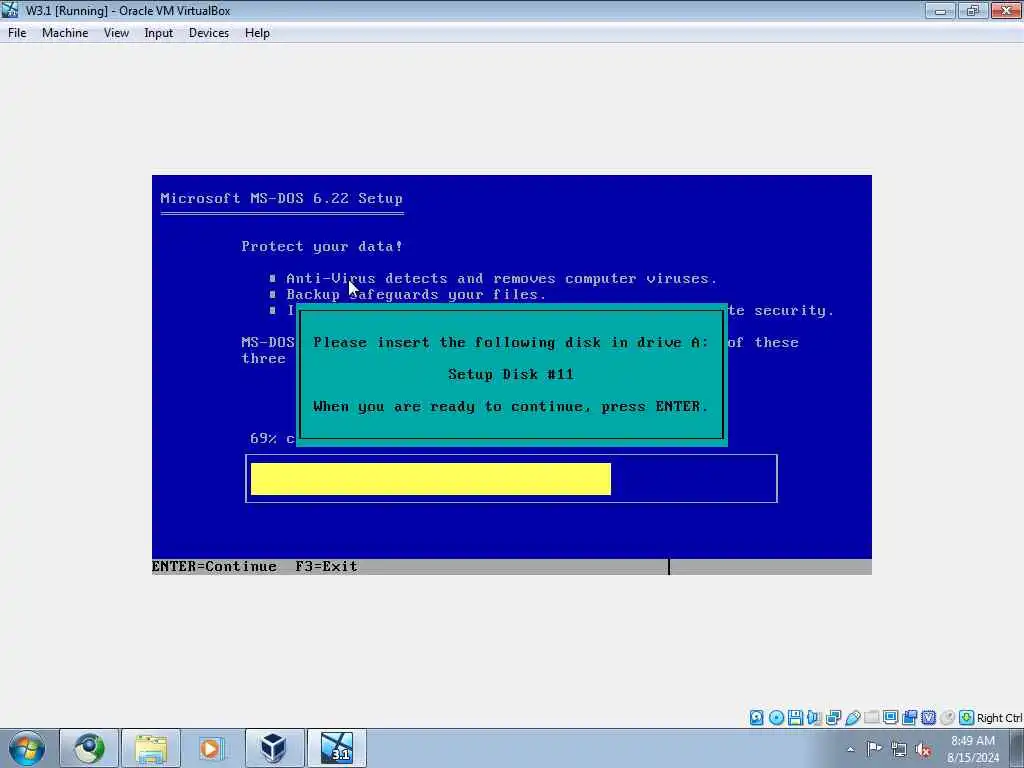Image resolution: width=1024 pixels, height=768 pixels.
Task: Open Windows Explorer from the taskbar
Action: pos(151,748)
